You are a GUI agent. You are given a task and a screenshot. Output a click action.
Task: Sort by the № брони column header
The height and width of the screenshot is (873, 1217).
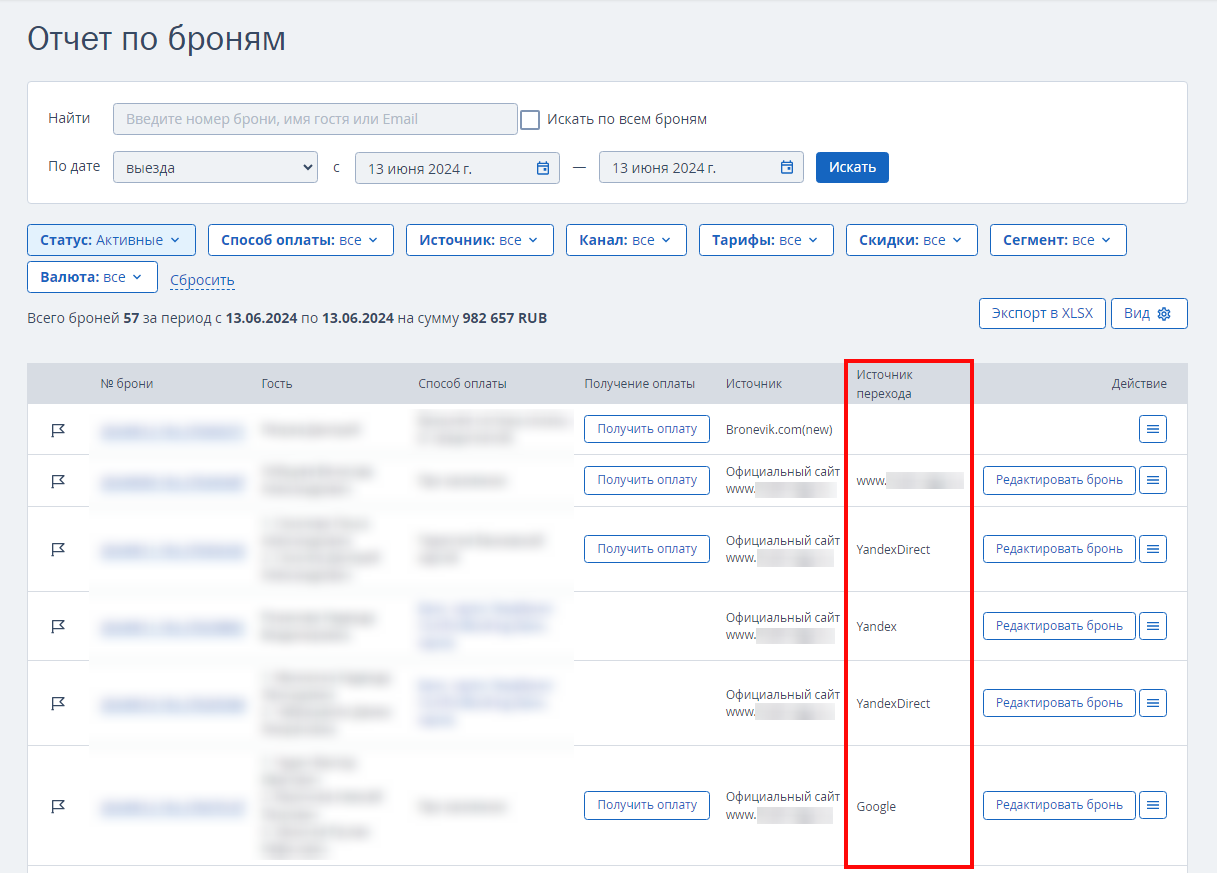point(127,384)
